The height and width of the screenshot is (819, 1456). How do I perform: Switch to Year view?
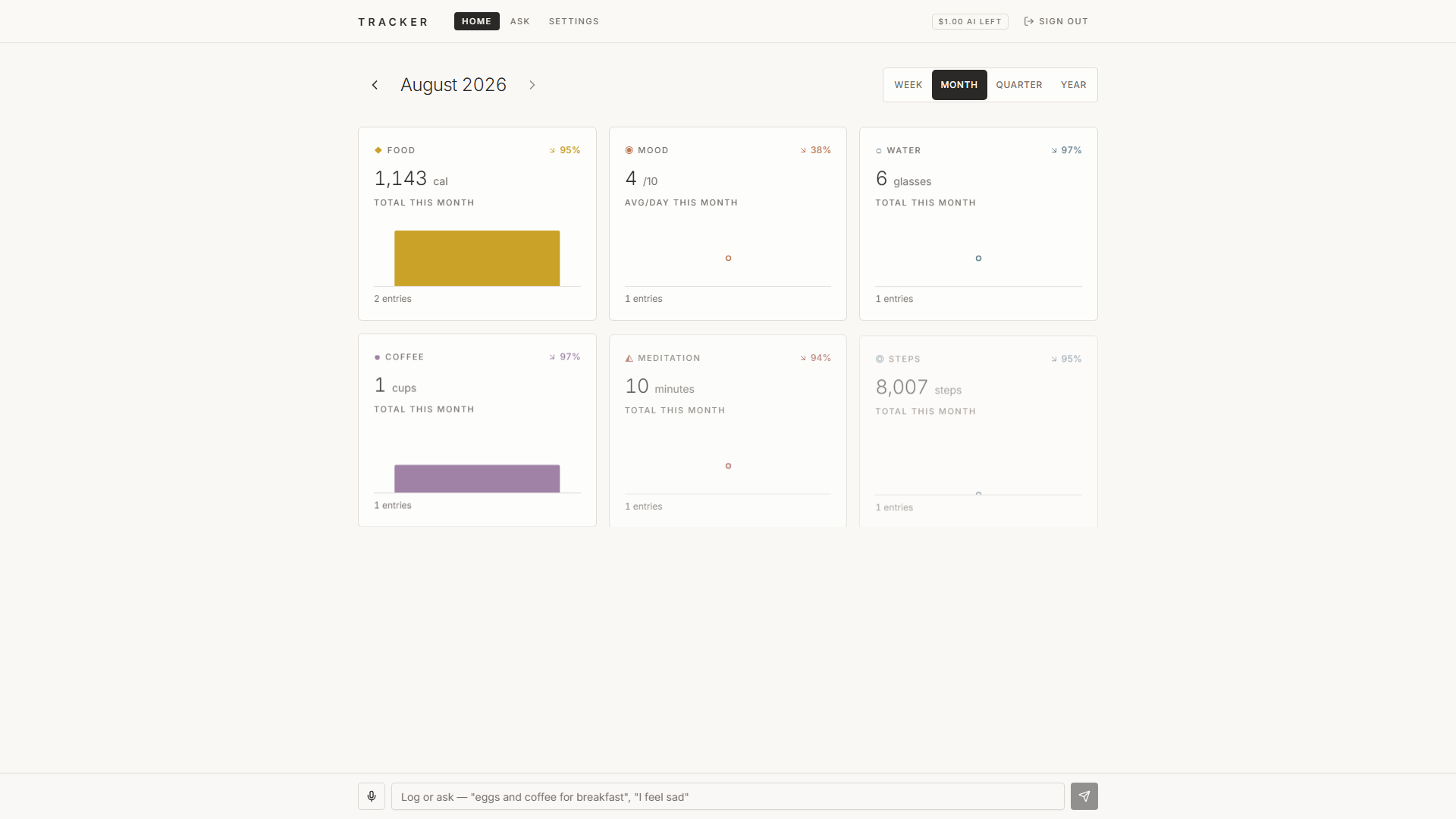[x=1073, y=85]
